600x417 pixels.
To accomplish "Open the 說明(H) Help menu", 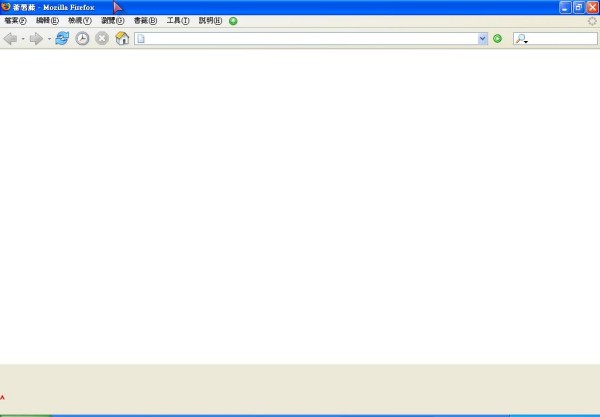I will 210,21.
